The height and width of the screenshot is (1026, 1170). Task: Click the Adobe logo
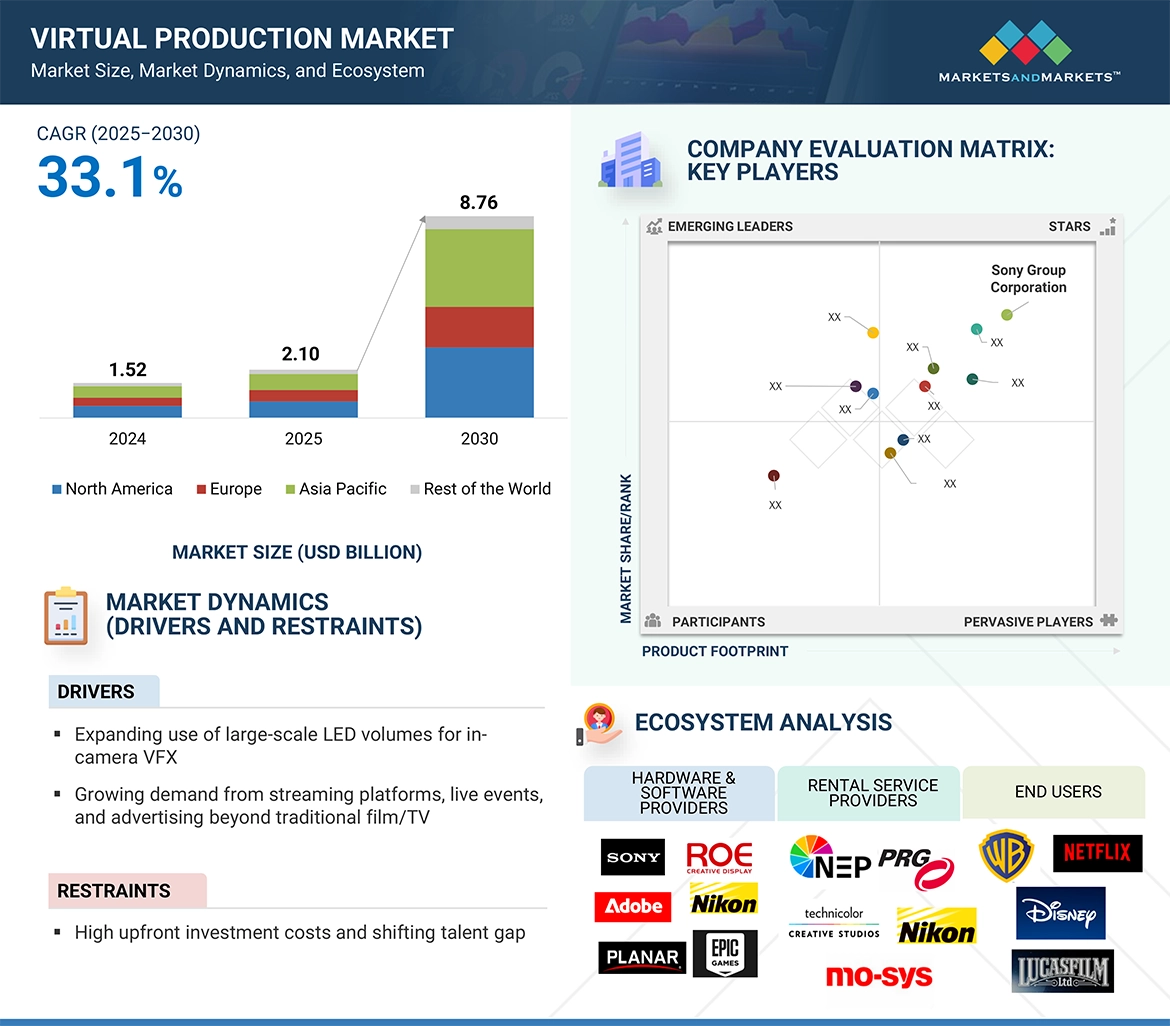(632, 906)
